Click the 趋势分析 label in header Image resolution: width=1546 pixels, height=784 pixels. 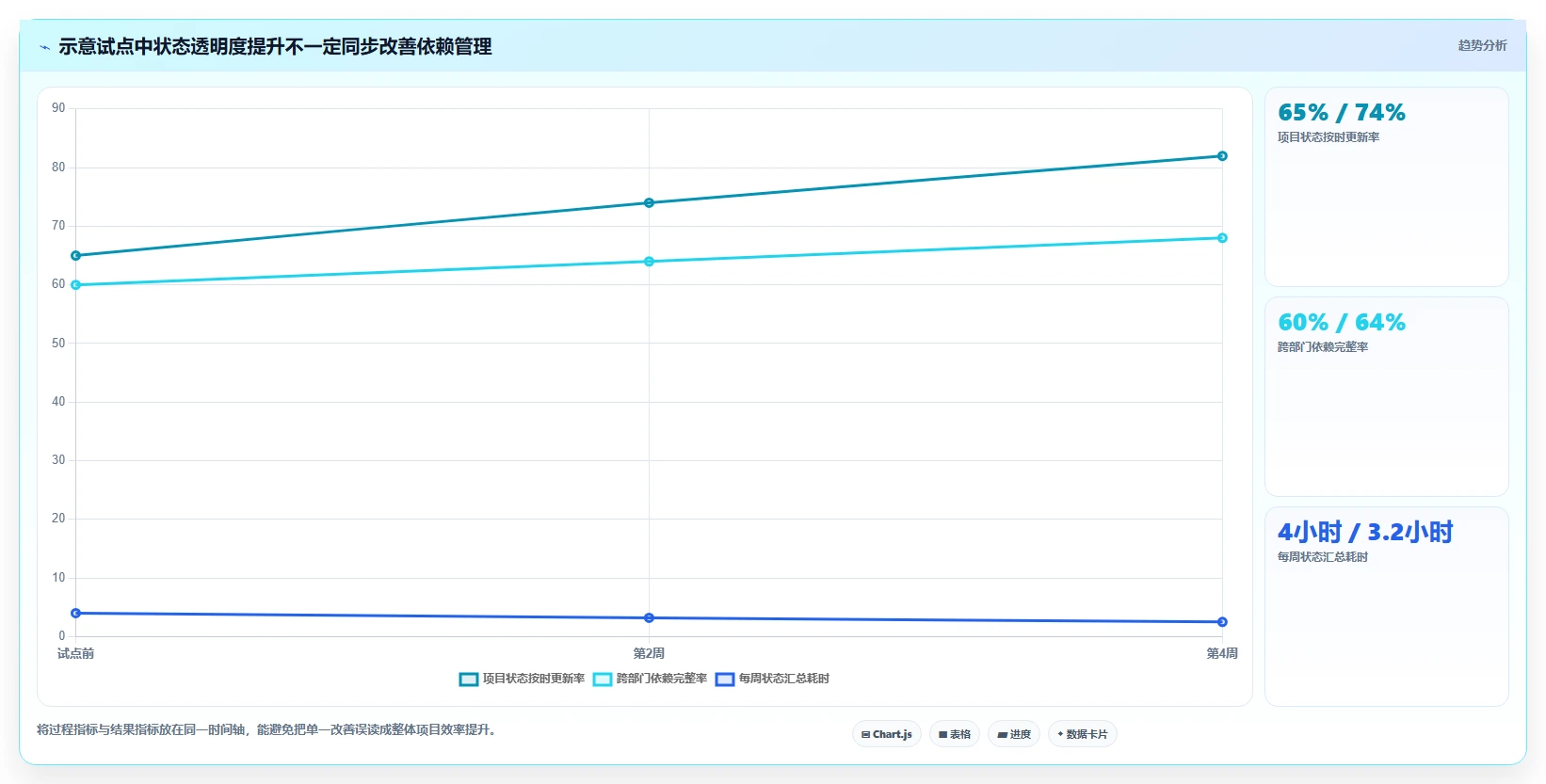pos(1482,45)
